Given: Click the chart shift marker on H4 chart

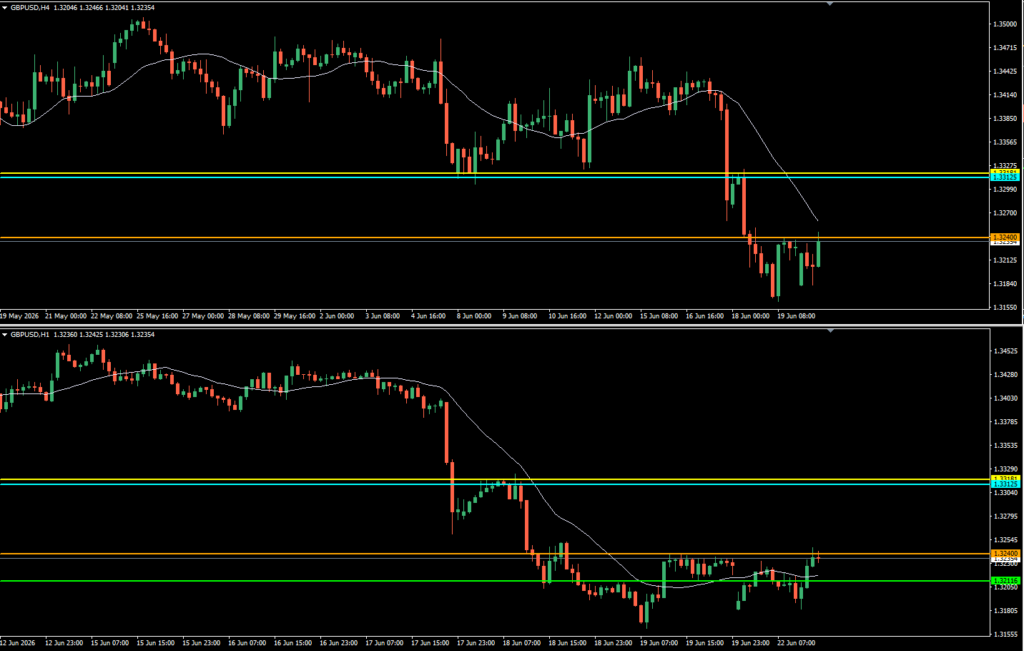Looking at the screenshot, I should (830, 4).
